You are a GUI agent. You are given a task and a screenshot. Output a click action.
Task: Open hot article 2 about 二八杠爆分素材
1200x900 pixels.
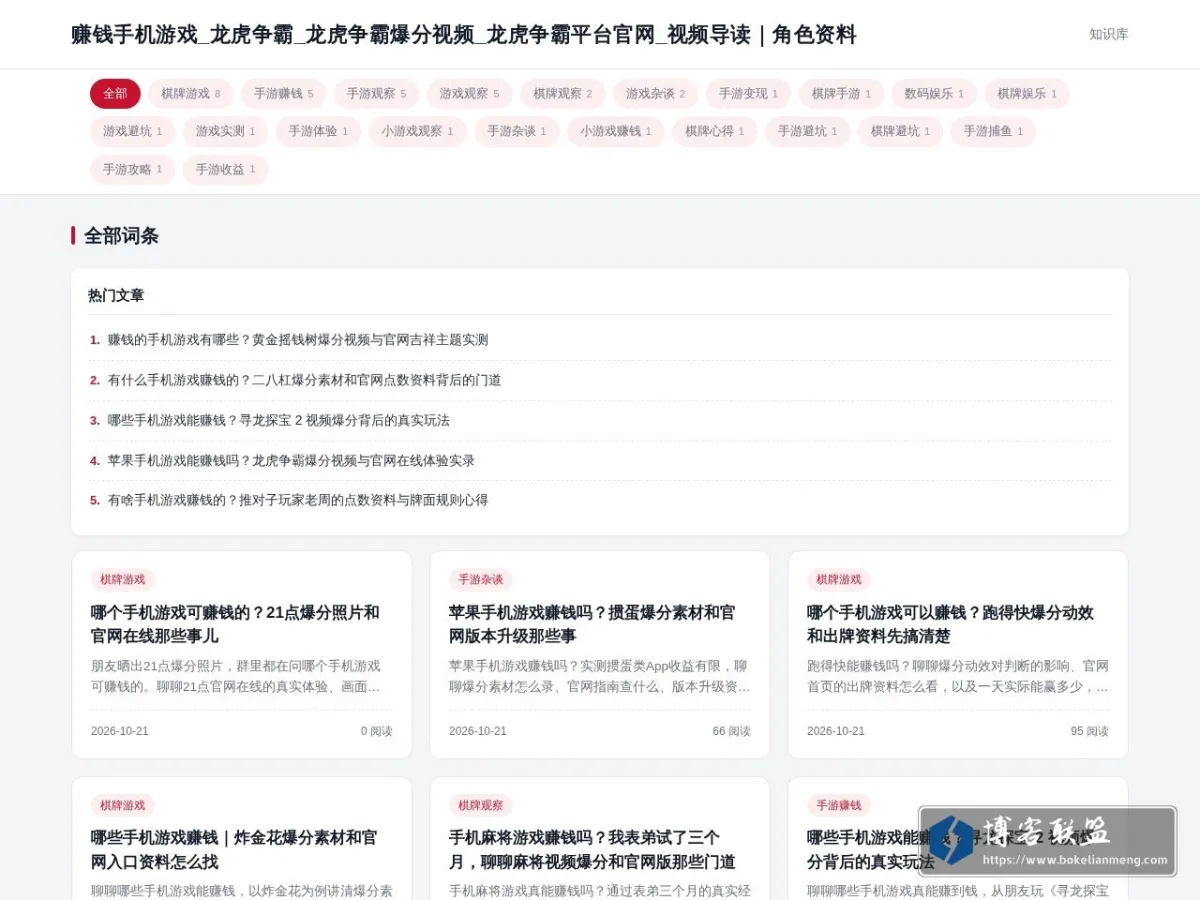(x=304, y=380)
